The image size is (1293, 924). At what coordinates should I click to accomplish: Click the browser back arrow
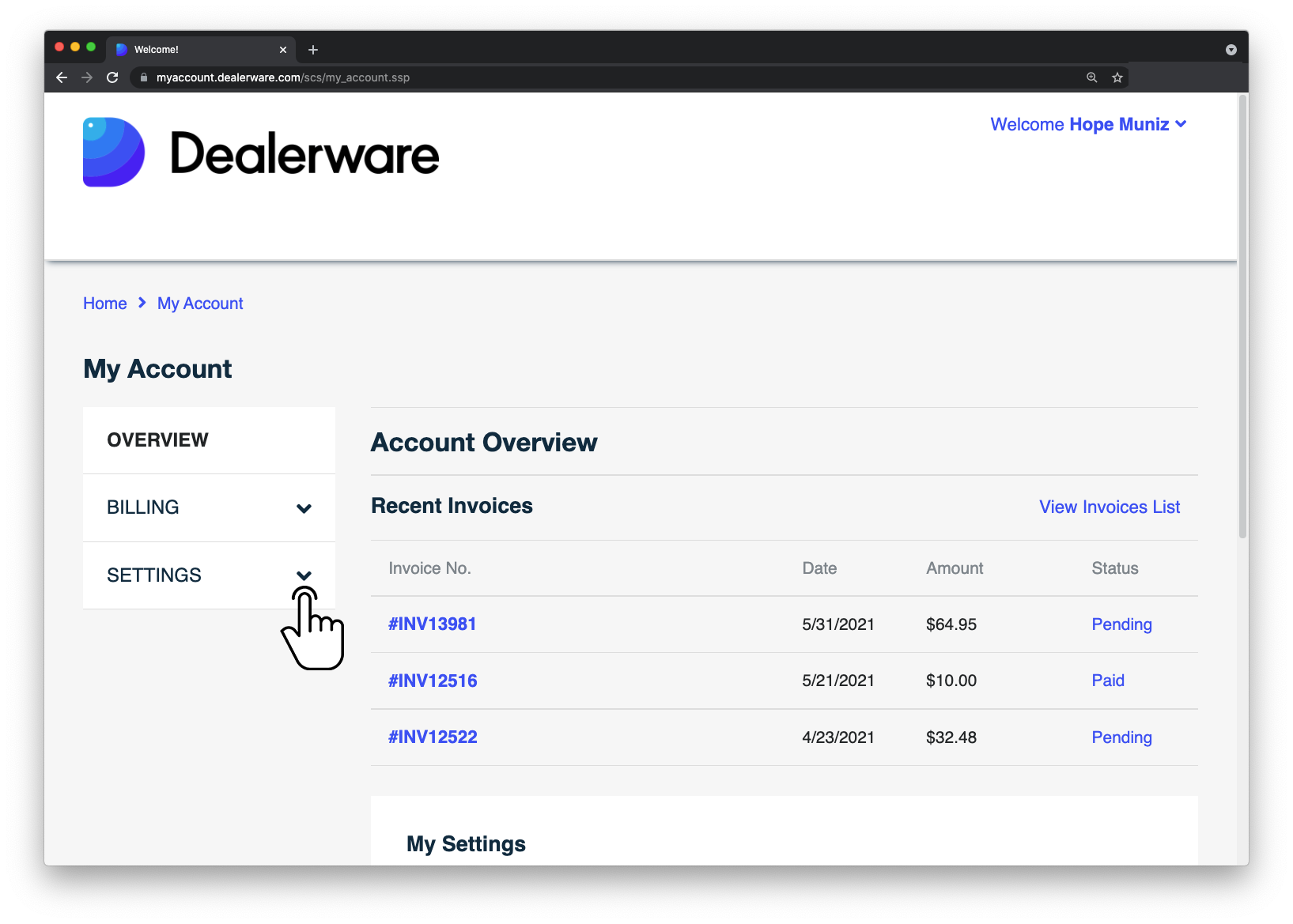coord(62,77)
